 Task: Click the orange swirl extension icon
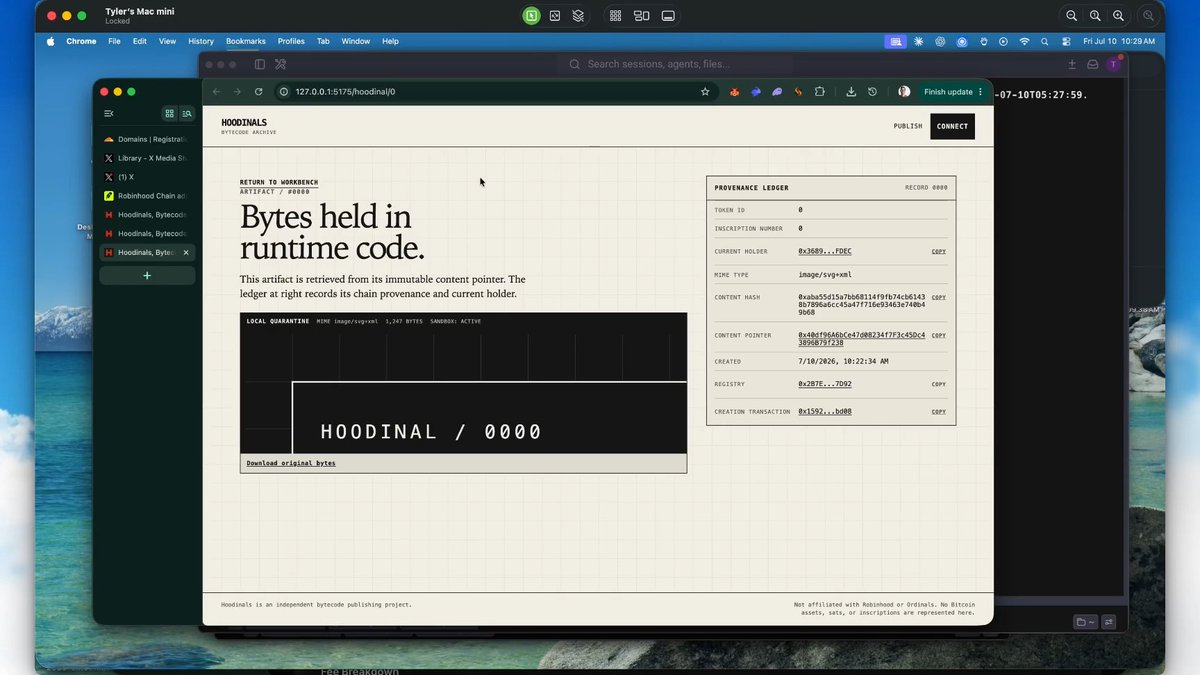[x=798, y=91]
